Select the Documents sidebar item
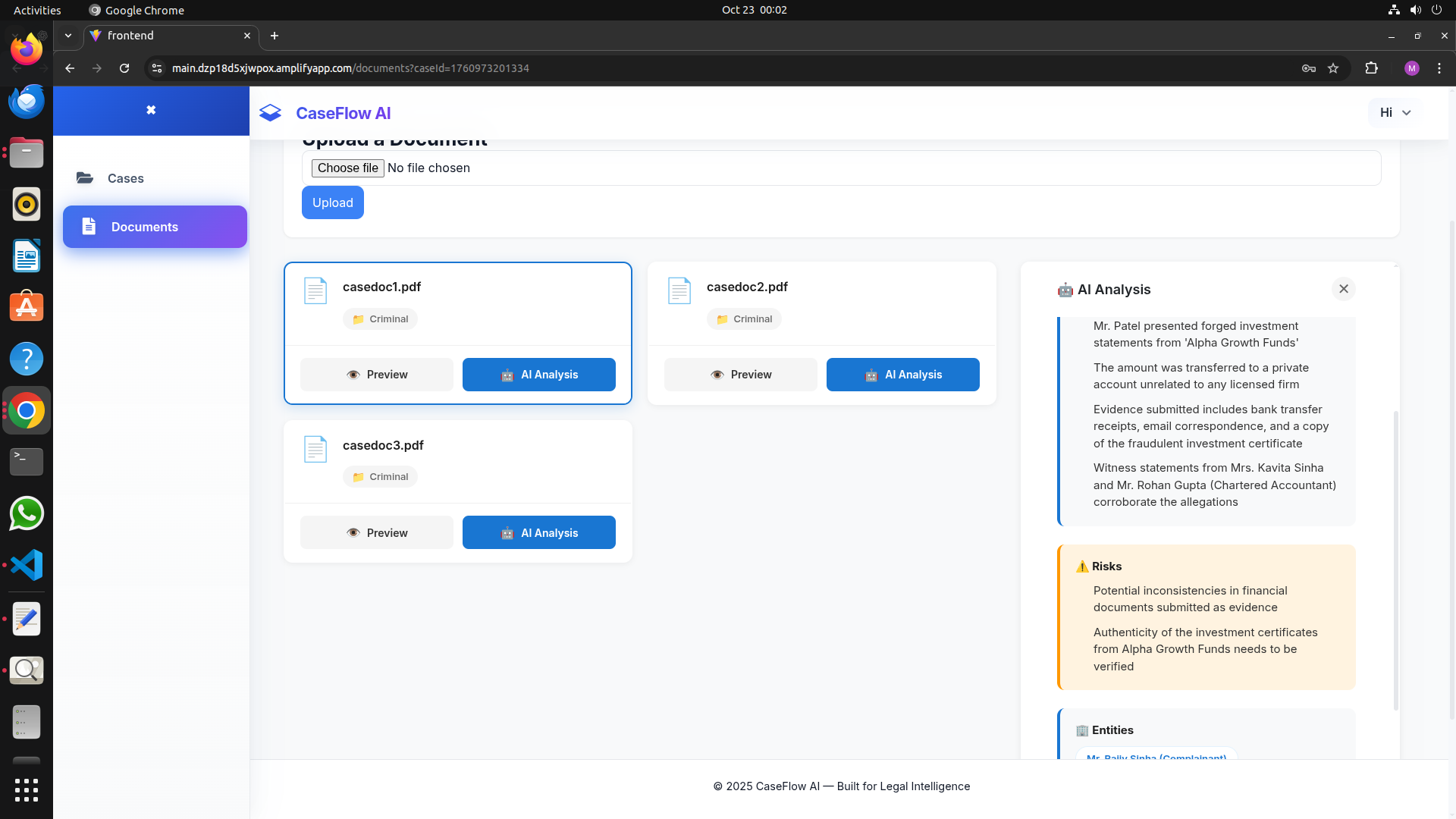The height and width of the screenshot is (819, 1456). (x=155, y=227)
